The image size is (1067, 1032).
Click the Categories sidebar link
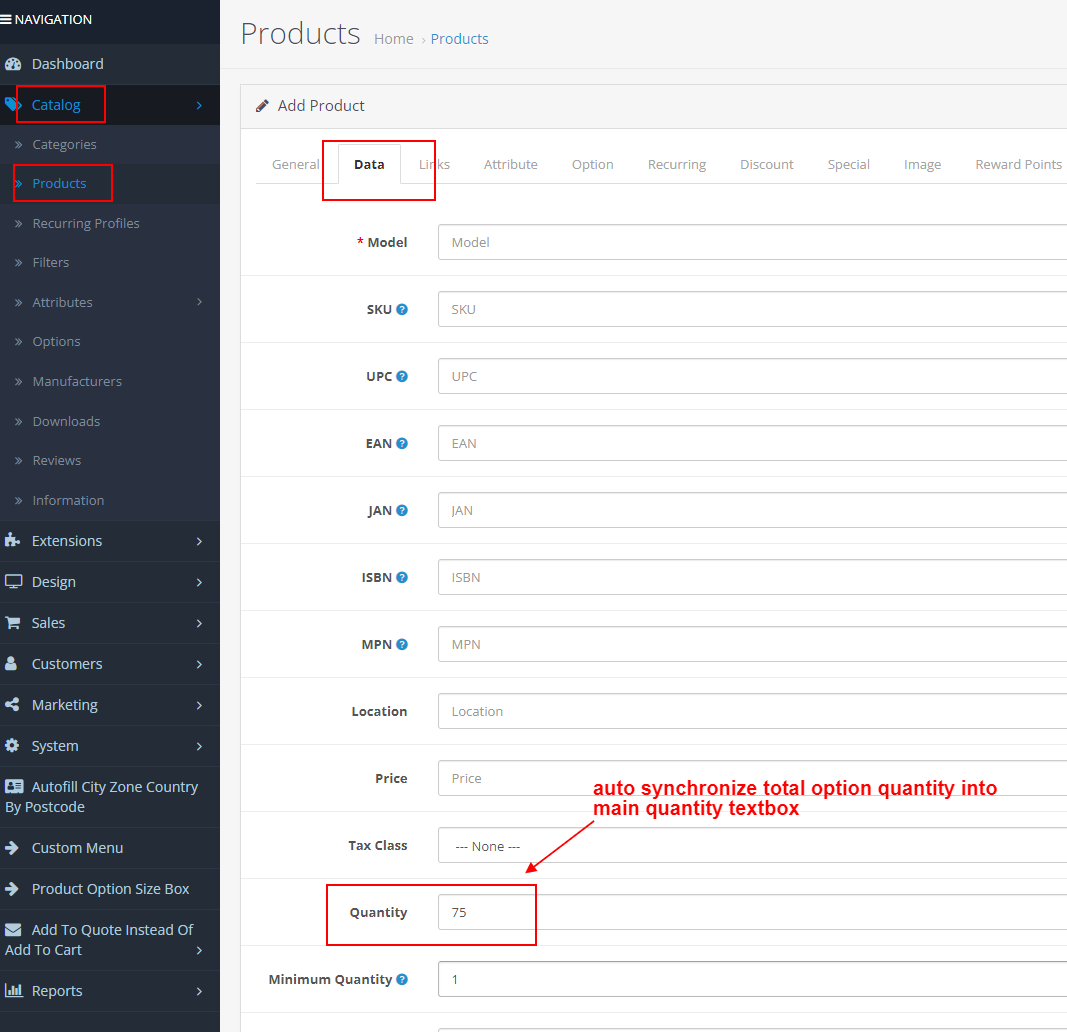(x=65, y=144)
